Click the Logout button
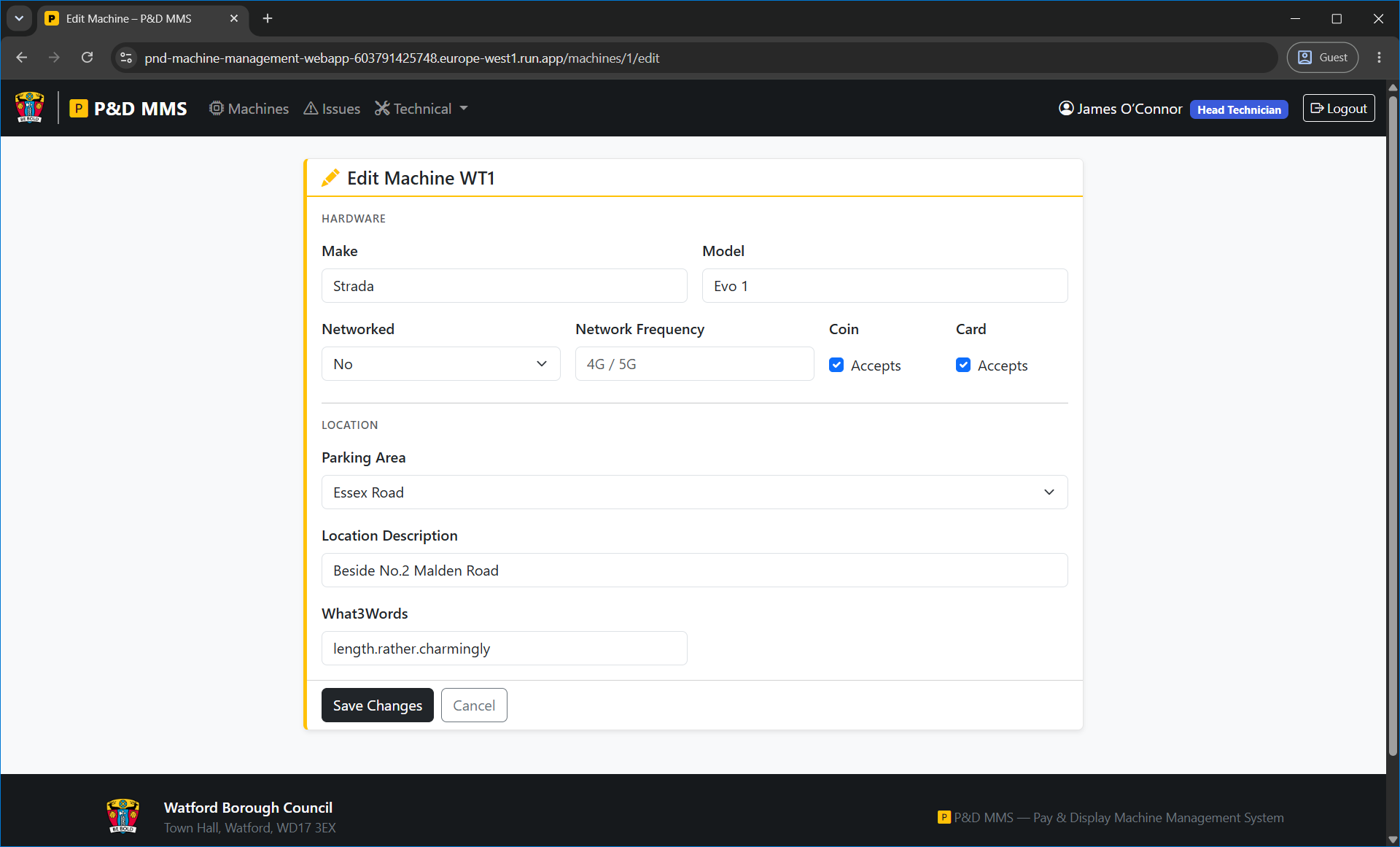1400x847 pixels. point(1339,108)
